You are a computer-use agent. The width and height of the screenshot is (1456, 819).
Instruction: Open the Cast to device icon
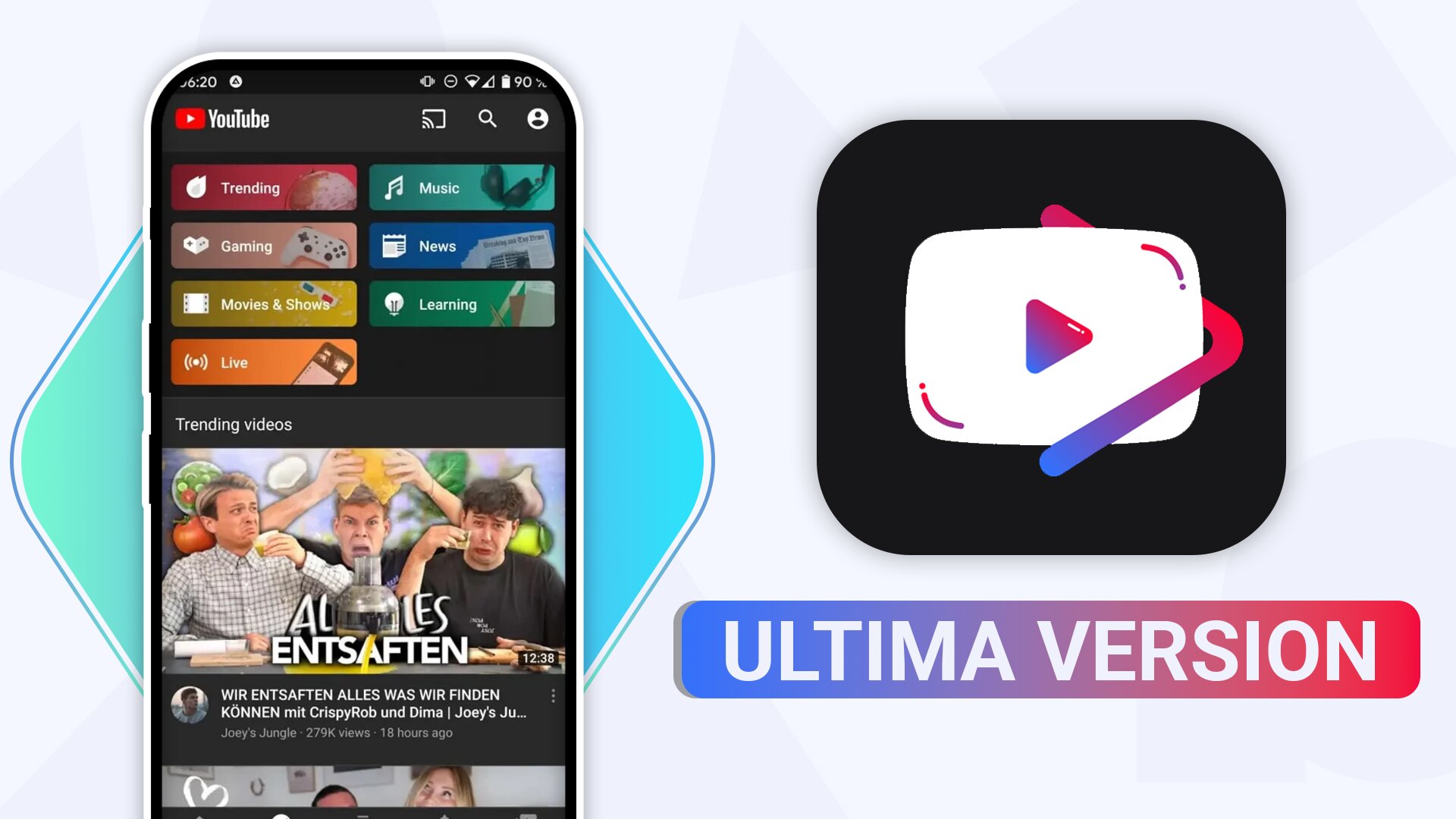click(x=433, y=119)
